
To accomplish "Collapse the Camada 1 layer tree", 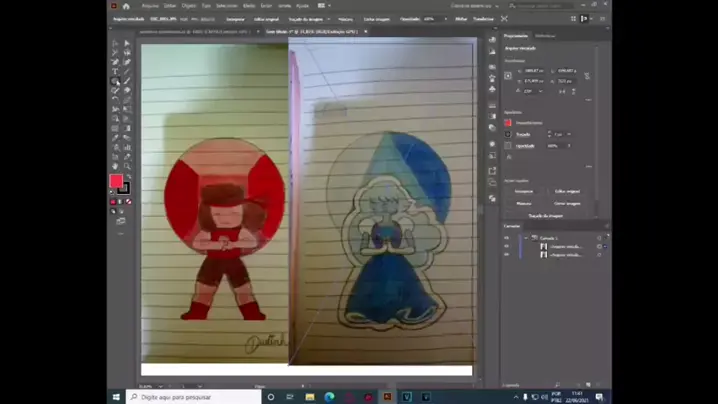I will click(526, 238).
